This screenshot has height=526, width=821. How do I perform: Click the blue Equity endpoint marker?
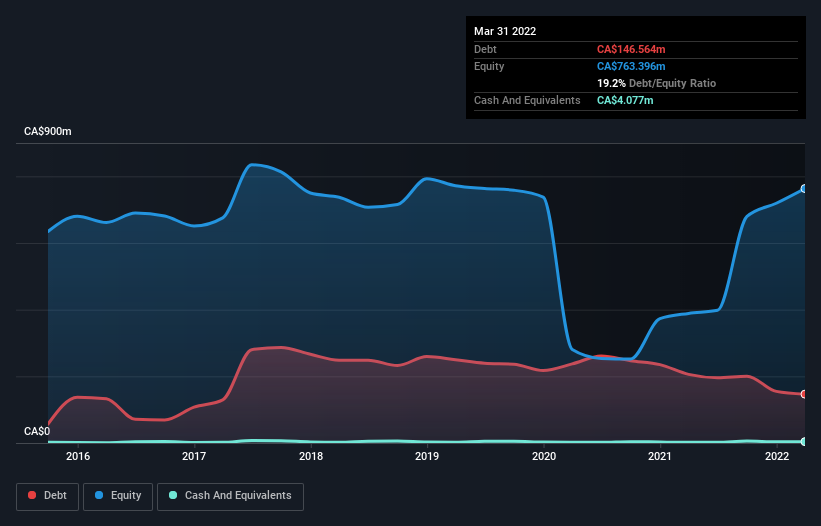(804, 188)
